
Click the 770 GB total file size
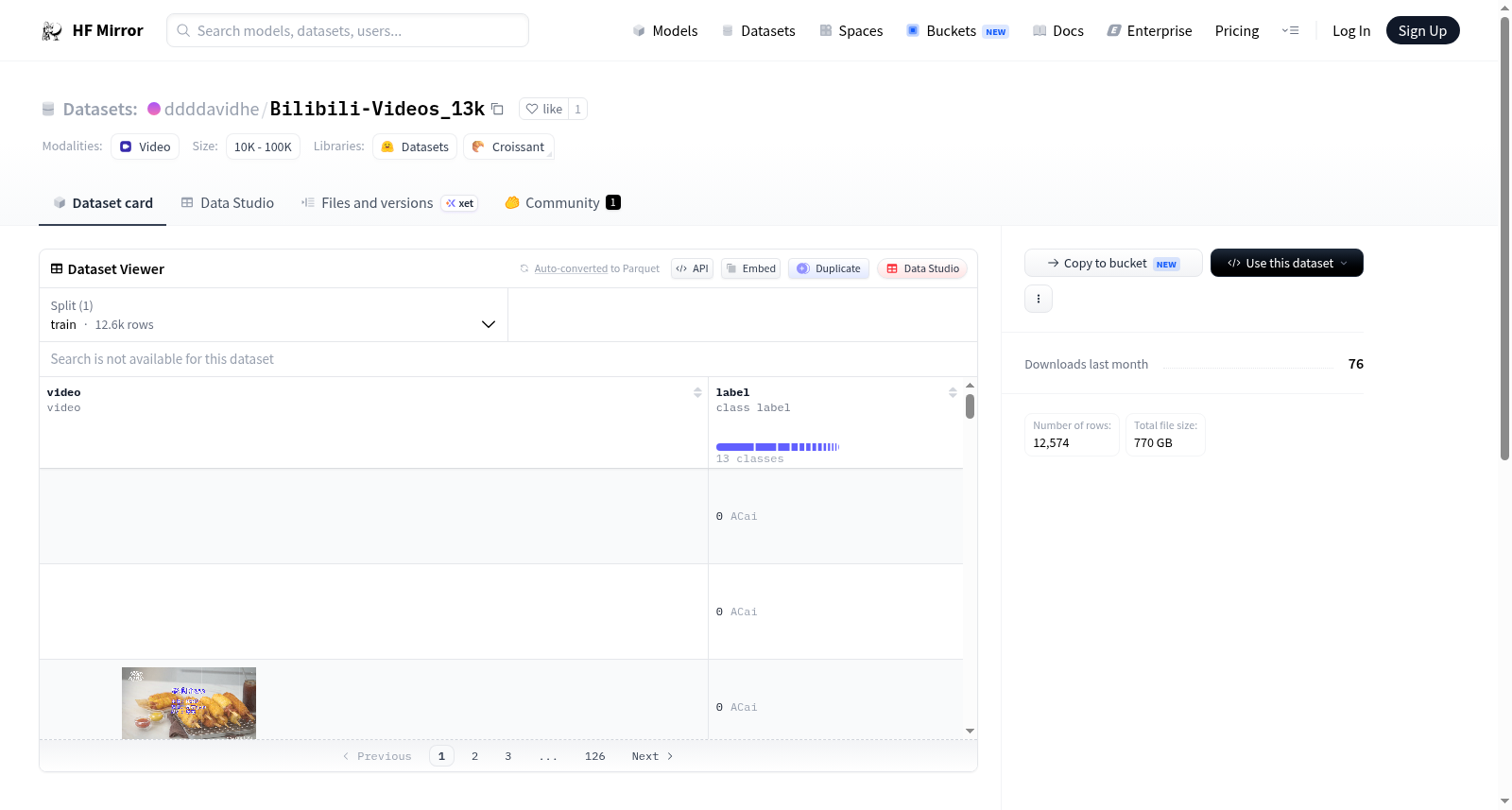1153,443
